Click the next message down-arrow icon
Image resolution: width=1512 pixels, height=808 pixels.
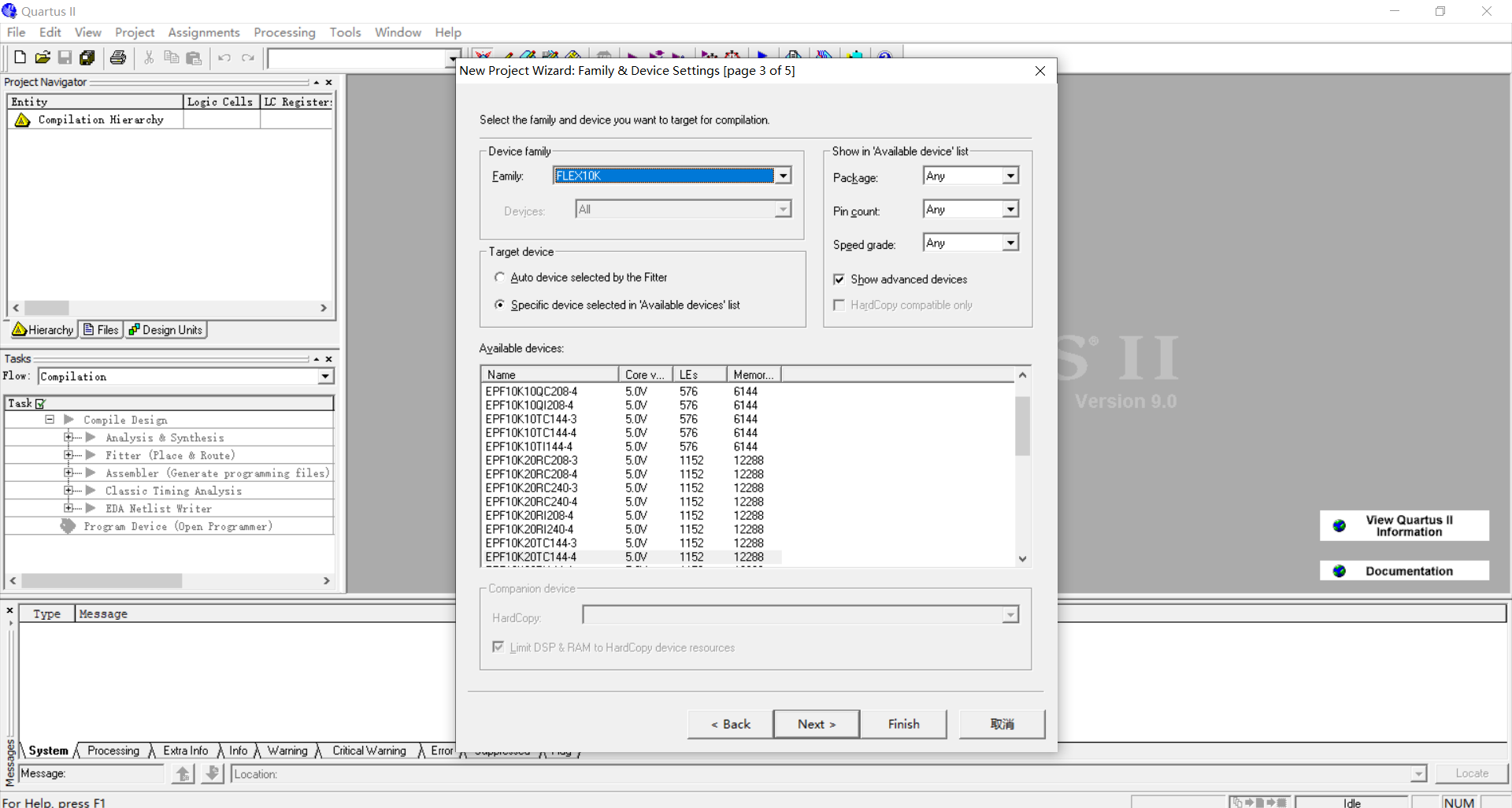click(x=212, y=773)
